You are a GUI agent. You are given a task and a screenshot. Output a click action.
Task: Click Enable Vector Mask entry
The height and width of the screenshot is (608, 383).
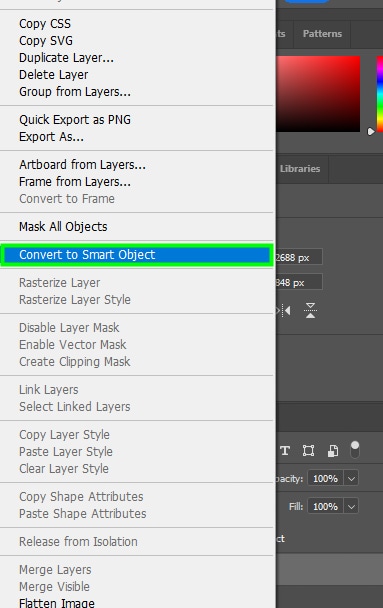click(x=72, y=345)
